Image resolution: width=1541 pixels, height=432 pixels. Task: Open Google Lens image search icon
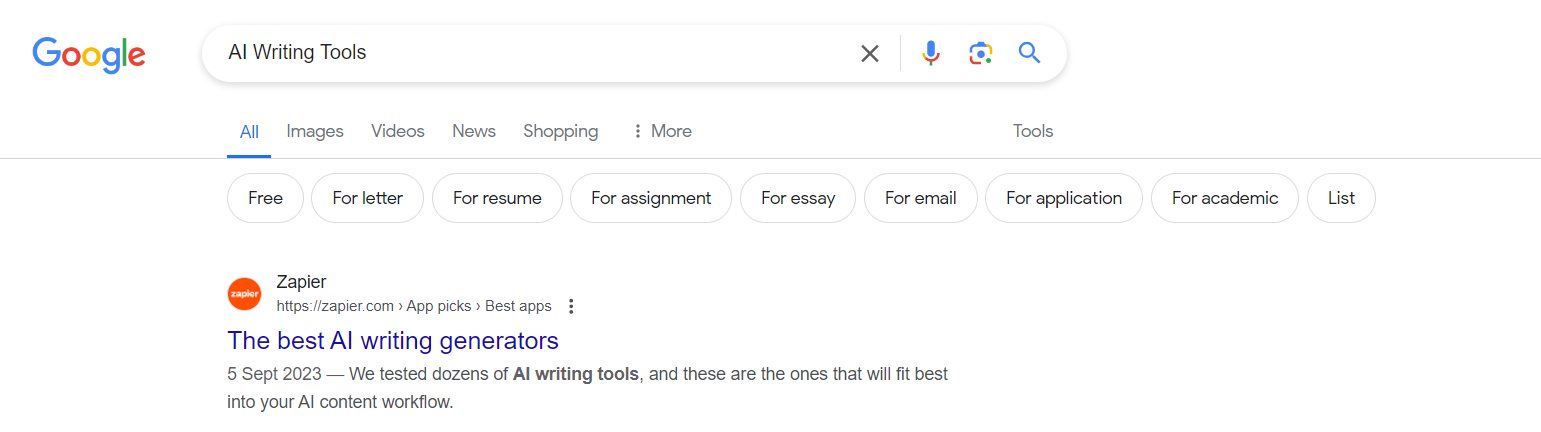[x=981, y=53]
